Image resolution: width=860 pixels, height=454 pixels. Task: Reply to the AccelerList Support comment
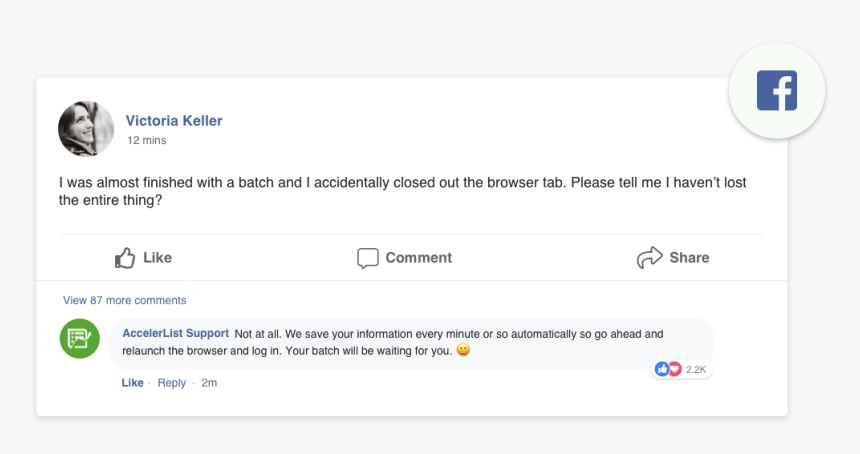pos(172,383)
